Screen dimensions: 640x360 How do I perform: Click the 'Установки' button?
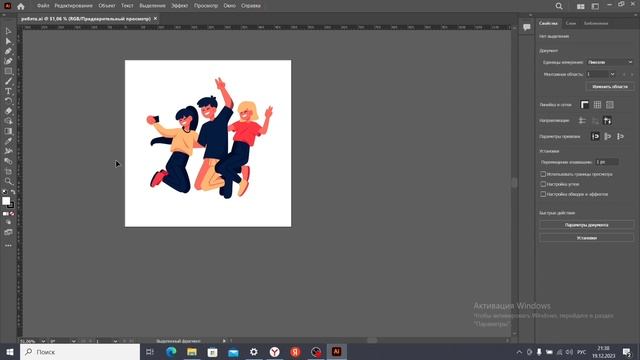click(587, 238)
